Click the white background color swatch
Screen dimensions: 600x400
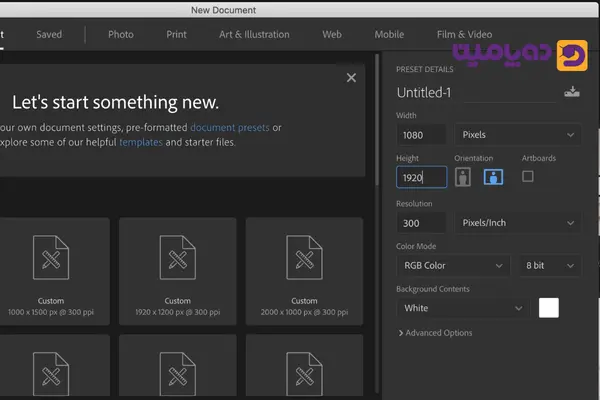(548, 308)
